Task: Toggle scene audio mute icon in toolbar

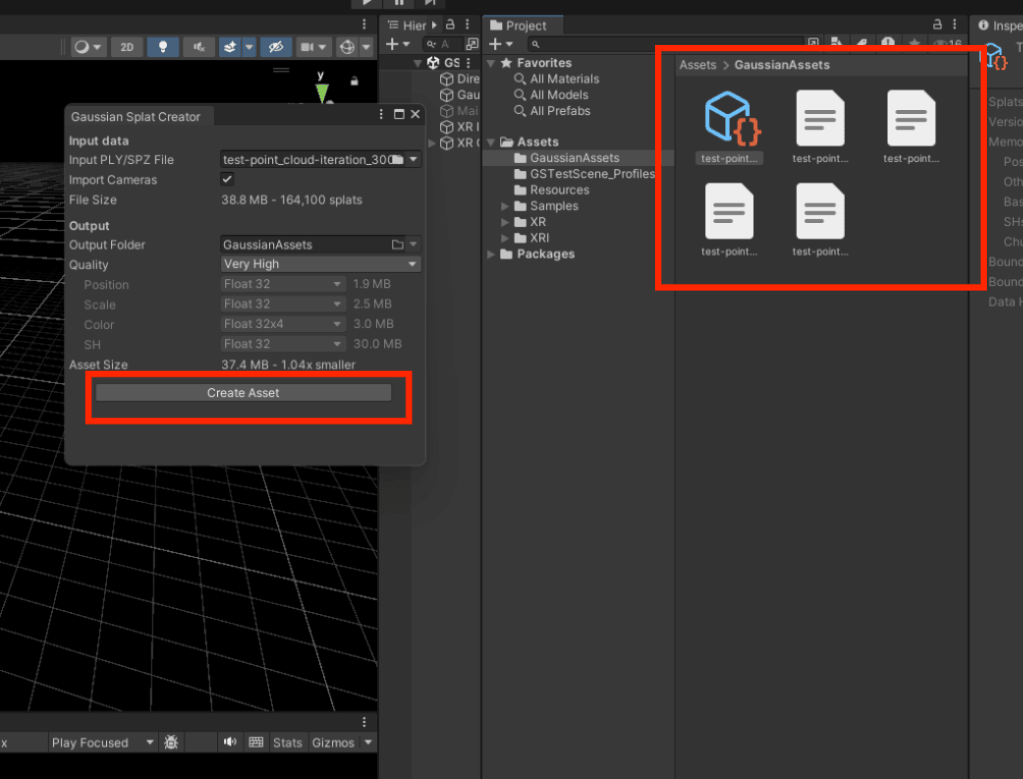Action: 198,47
